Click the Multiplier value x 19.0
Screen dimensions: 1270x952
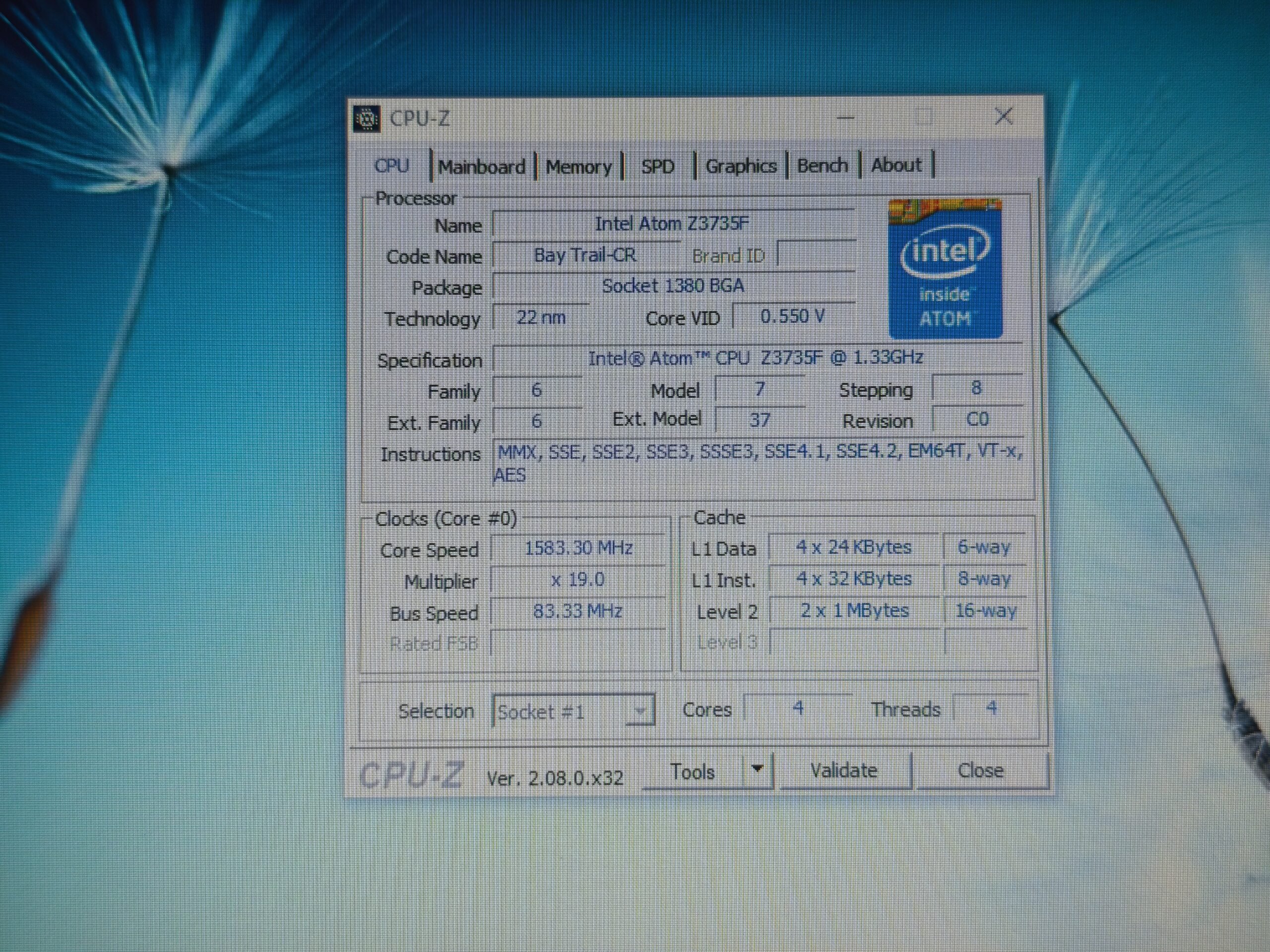[x=578, y=580]
